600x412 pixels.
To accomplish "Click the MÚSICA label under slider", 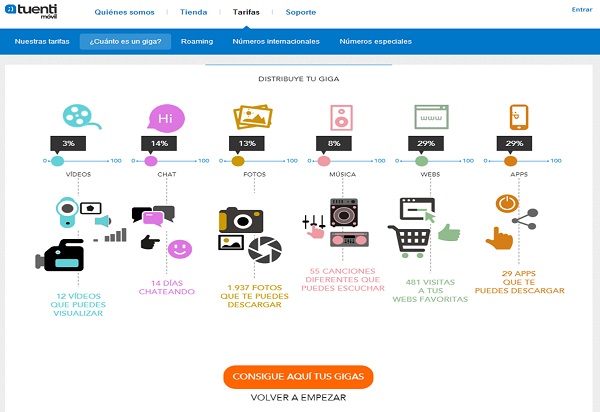I will [x=343, y=174].
